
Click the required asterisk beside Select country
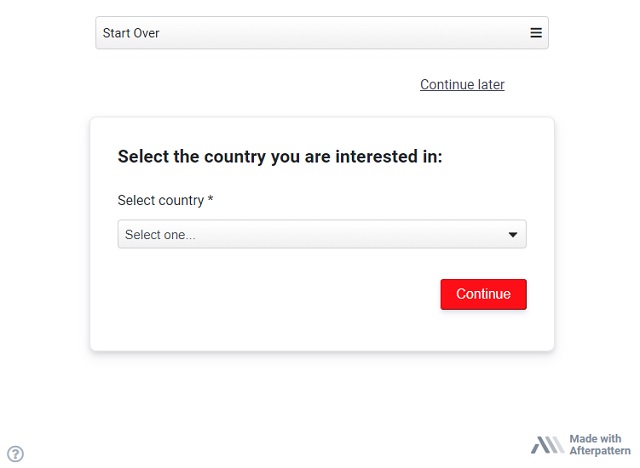click(x=211, y=200)
